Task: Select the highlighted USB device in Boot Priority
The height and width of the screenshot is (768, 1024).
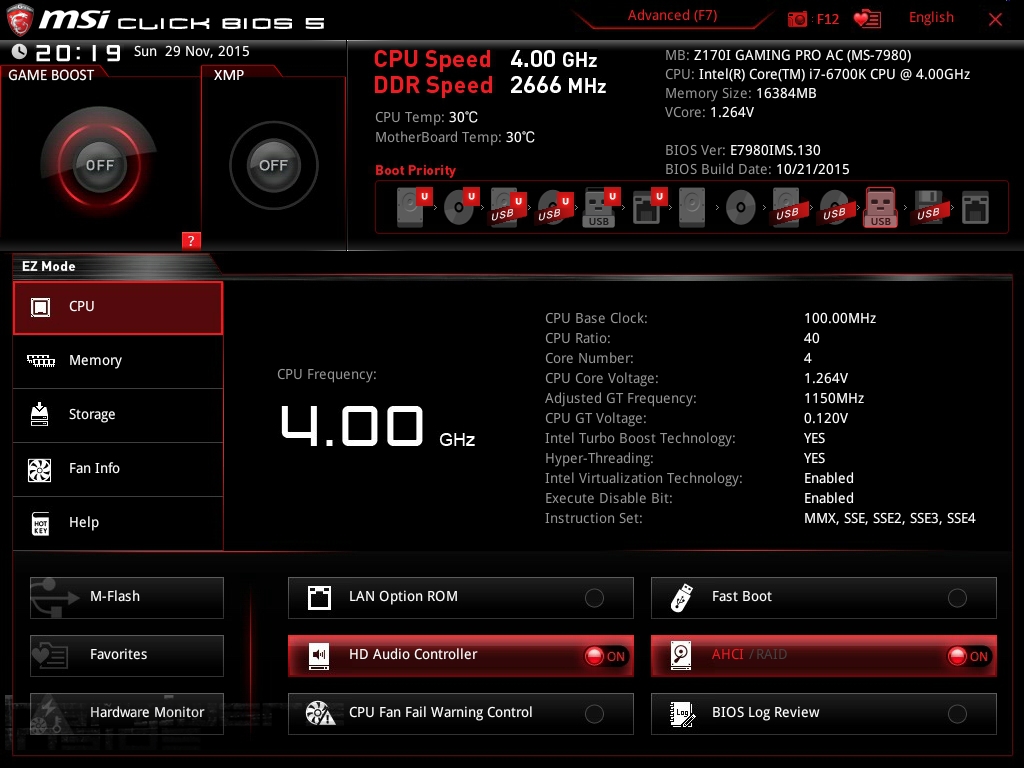Action: [880, 207]
